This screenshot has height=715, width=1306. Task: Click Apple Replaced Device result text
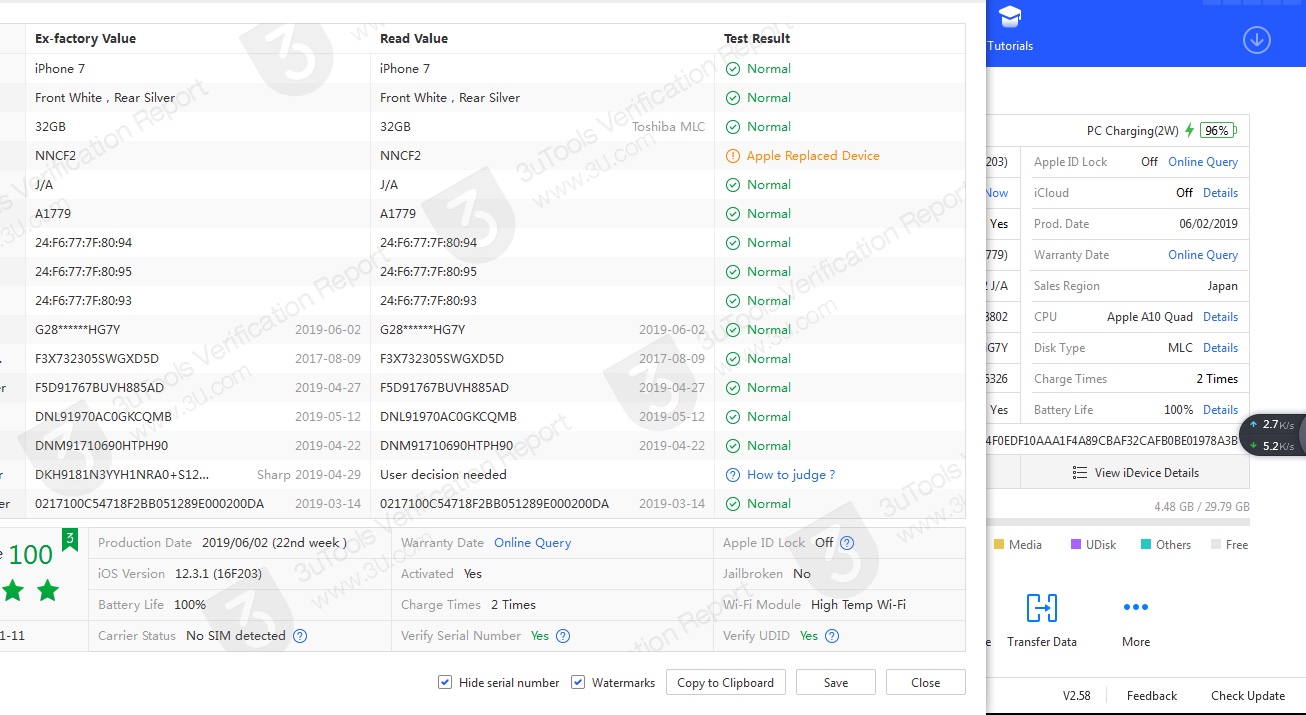[x=813, y=156]
